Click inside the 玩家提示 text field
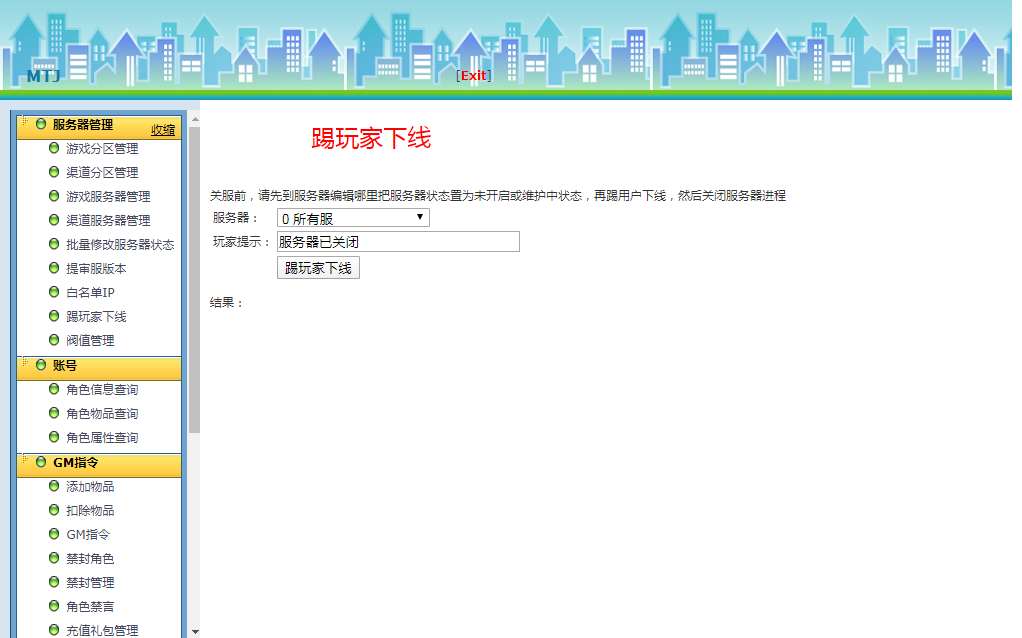Image resolution: width=1022 pixels, height=638 pixels. [396, 242]
